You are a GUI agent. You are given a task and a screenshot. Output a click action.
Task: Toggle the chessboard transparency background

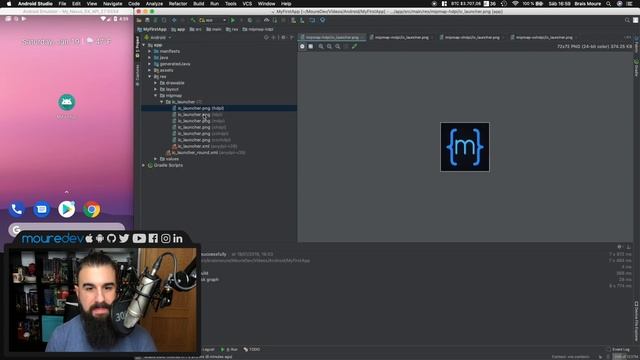point(302,47)
